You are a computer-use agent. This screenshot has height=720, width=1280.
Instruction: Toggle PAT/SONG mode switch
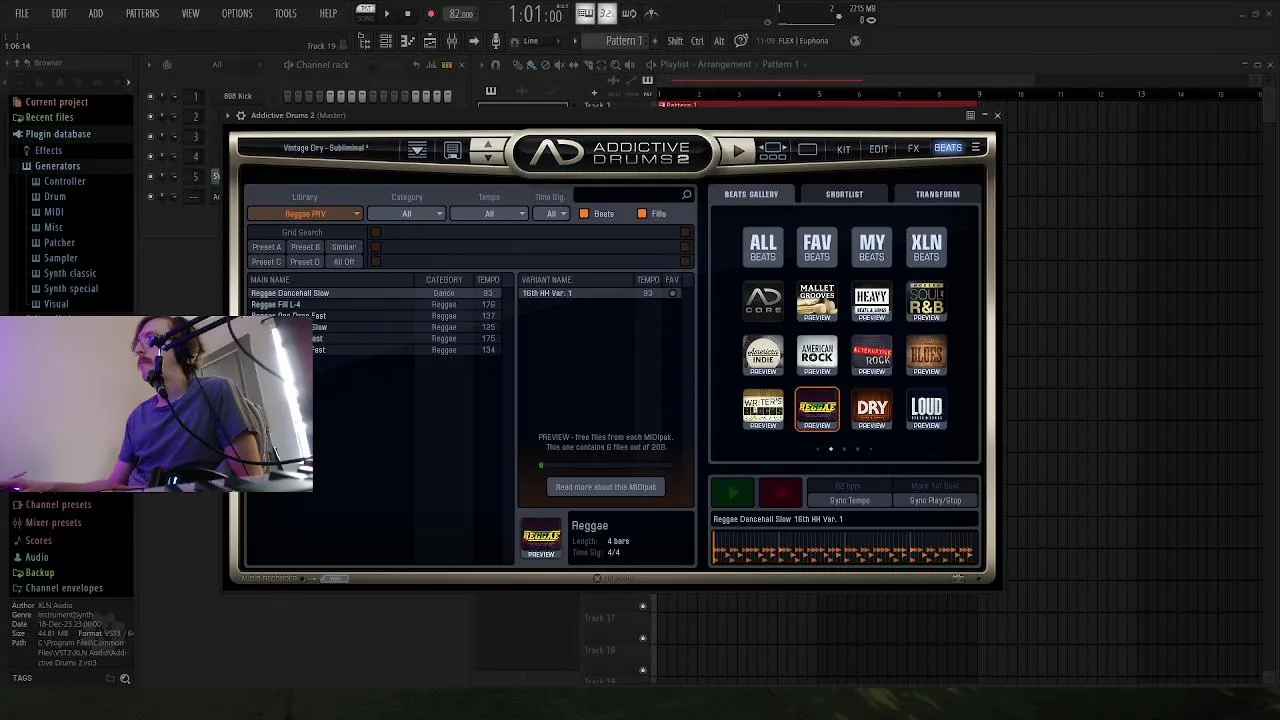coord(366,14)
